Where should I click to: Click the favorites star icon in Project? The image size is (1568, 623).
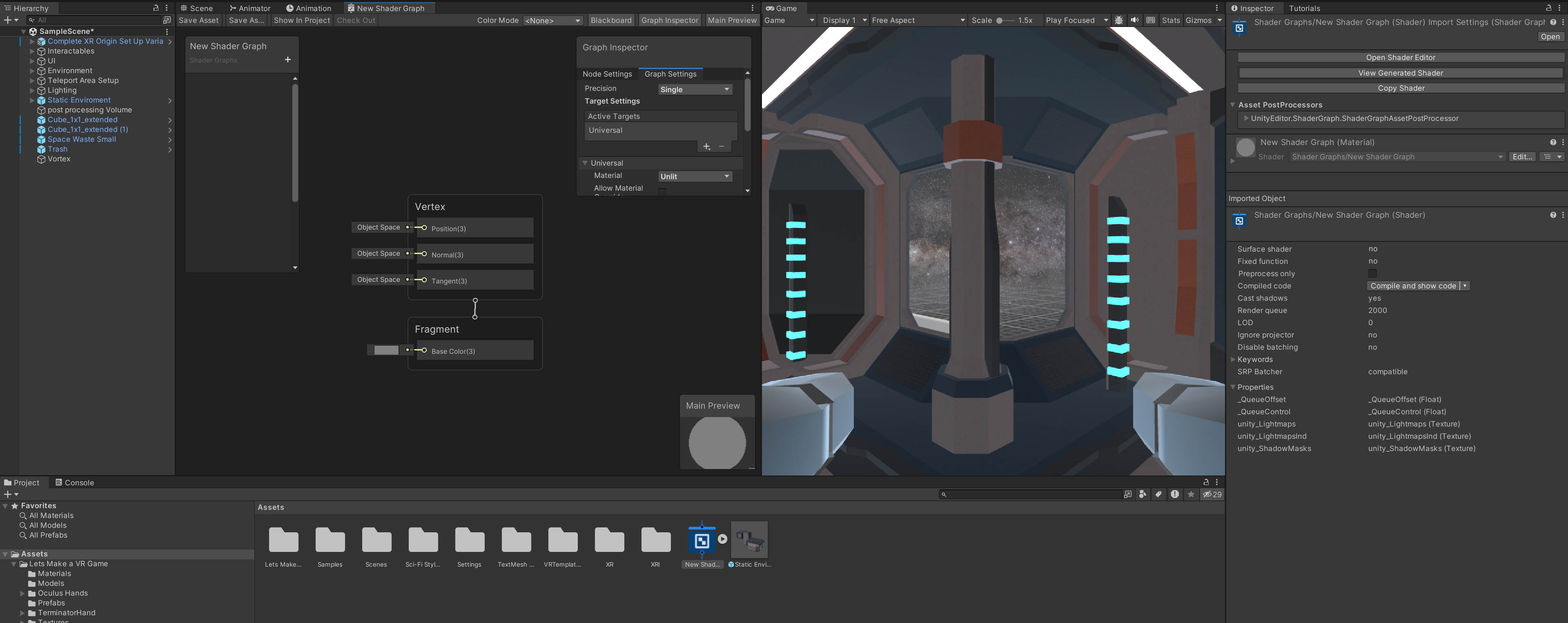1191,494
